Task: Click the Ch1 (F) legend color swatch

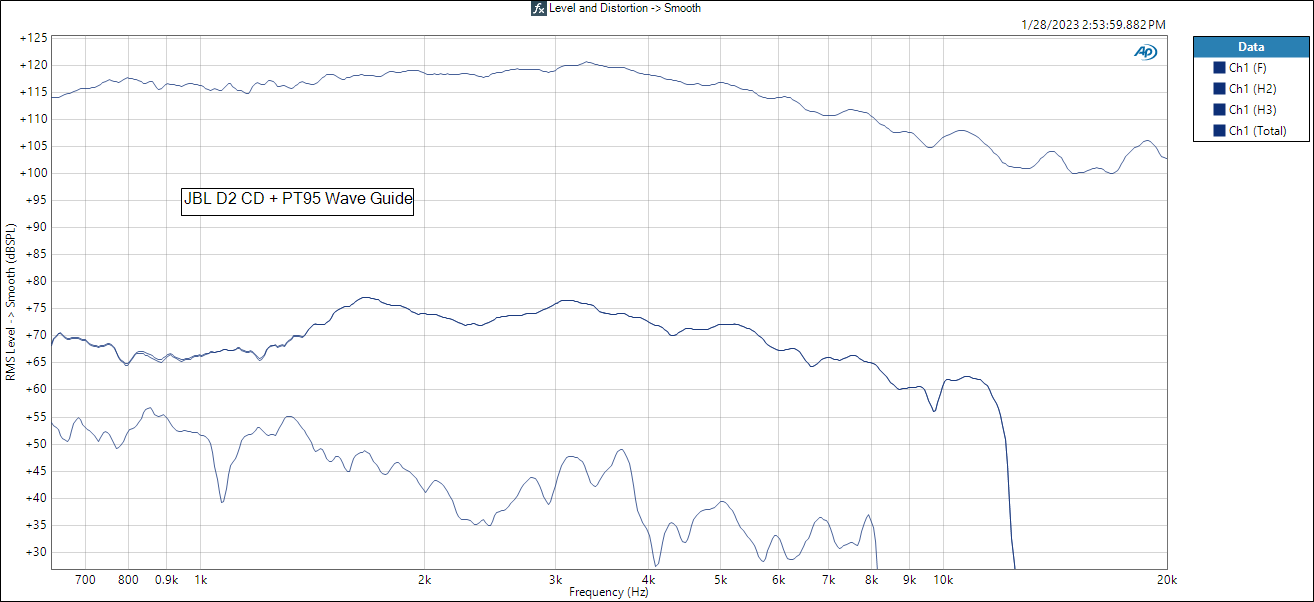Action: [x=1219, y=68]
